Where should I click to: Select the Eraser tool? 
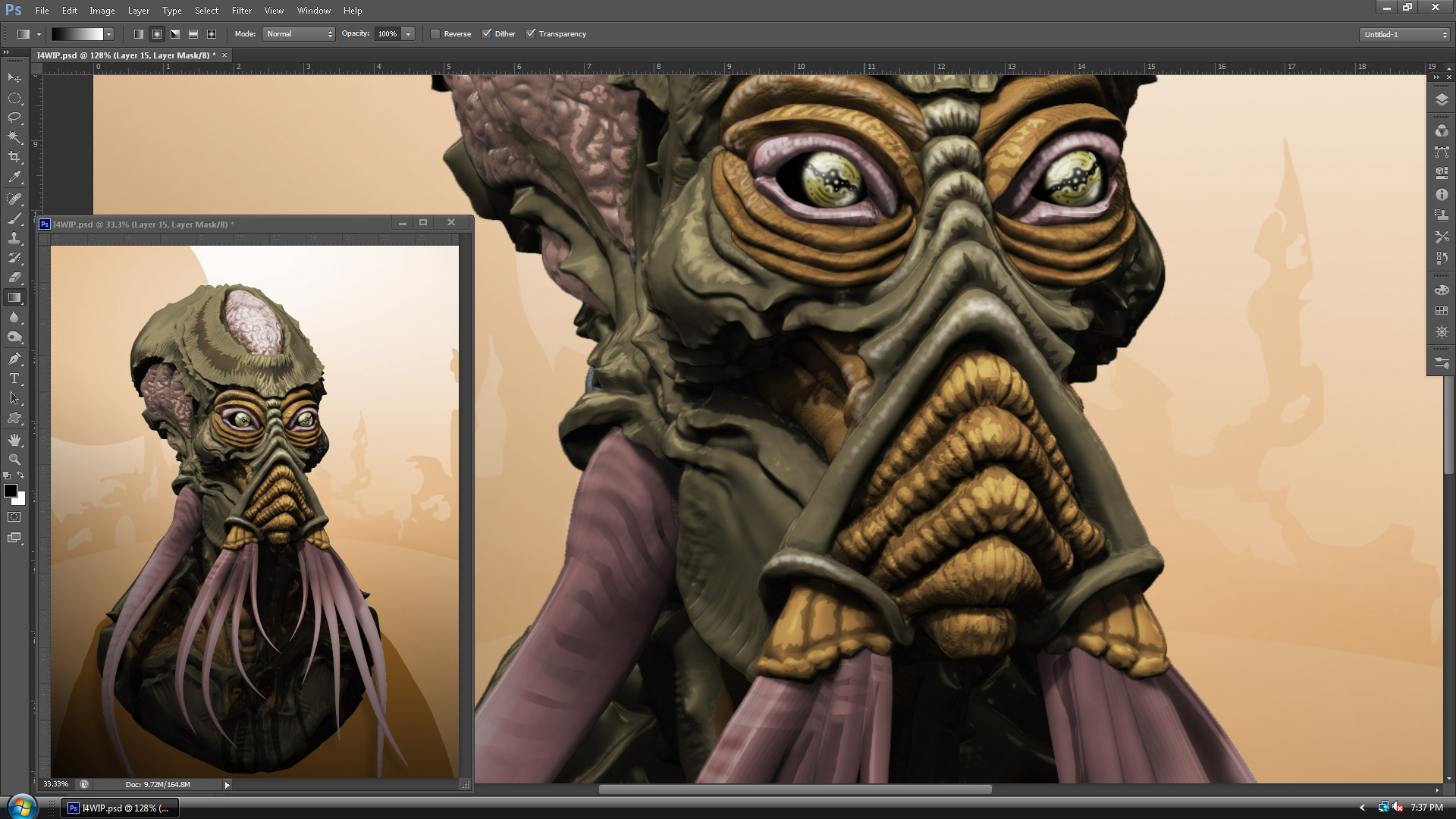click(x=14, y=278)
